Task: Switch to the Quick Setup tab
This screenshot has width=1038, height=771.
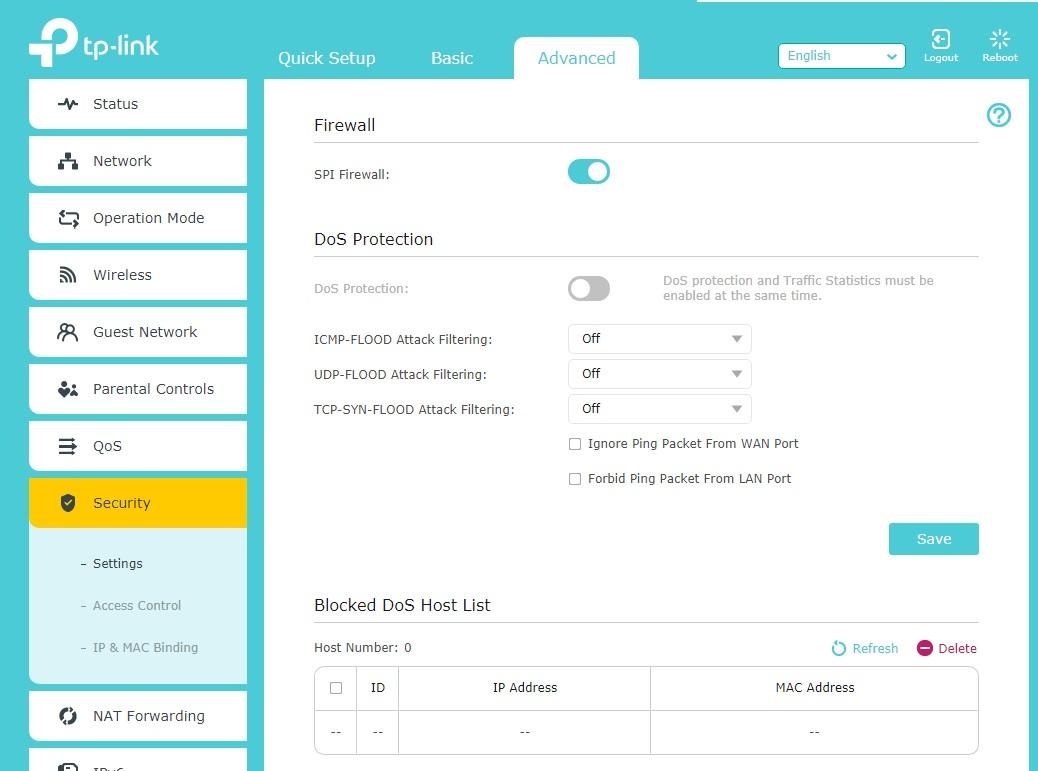Action: point(326,58)
